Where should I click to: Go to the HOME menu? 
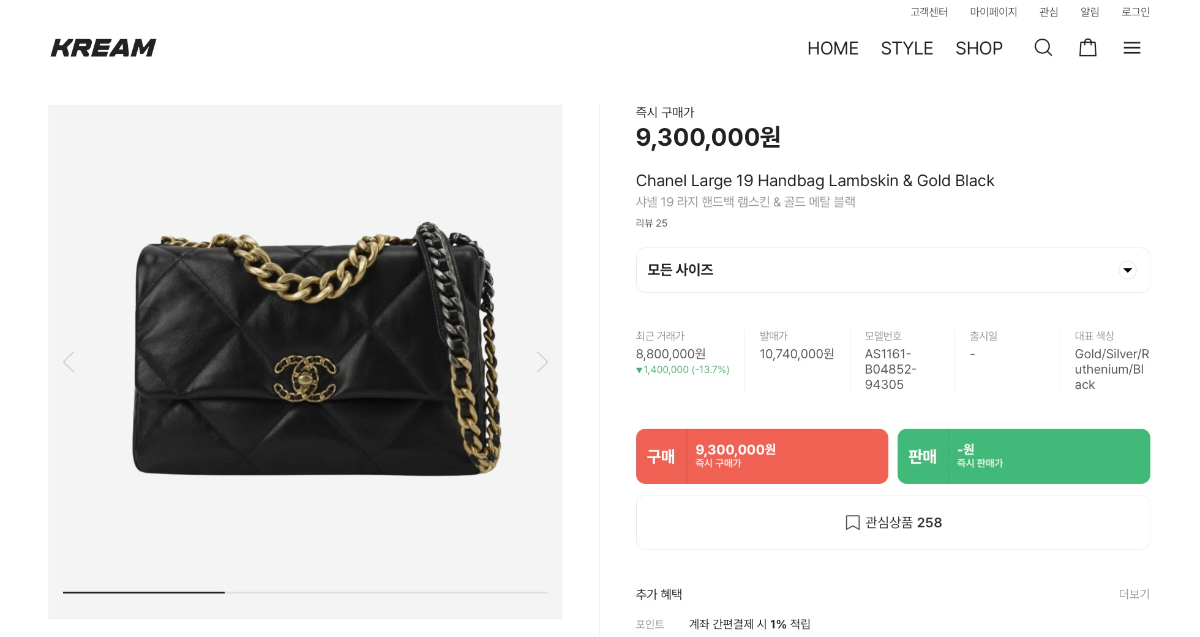tap(833, 48)
